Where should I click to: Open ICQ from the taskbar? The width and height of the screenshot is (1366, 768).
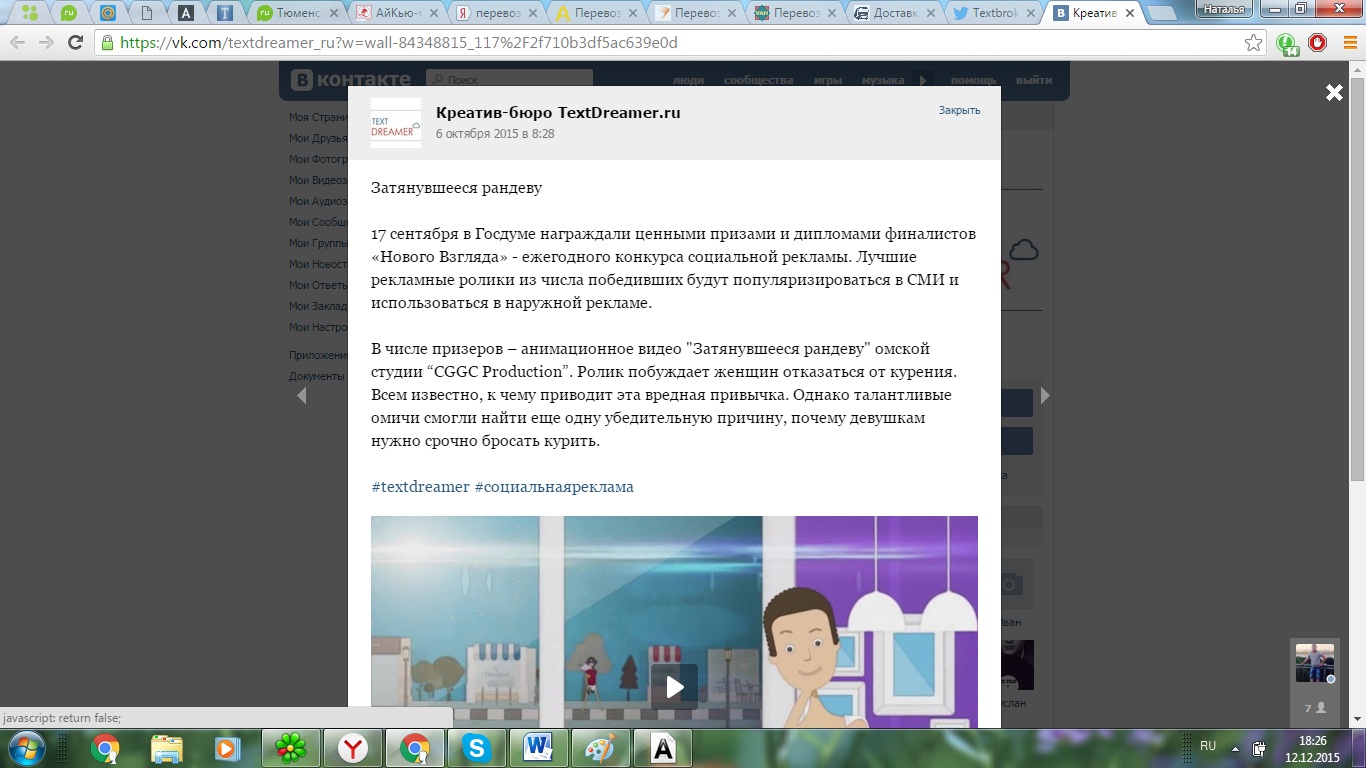click(x=291, y=748)
